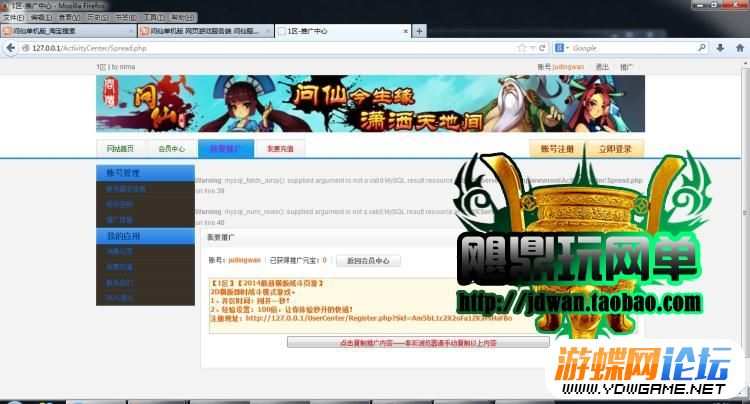Click the 账号注册 button
The height and width of the screenshot is (404, 750).
point(557,149)
